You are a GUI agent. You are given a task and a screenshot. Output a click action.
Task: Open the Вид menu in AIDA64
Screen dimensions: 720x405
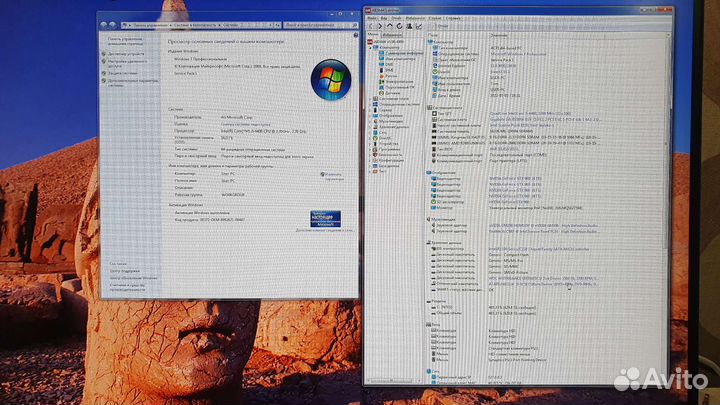point(384,18)
